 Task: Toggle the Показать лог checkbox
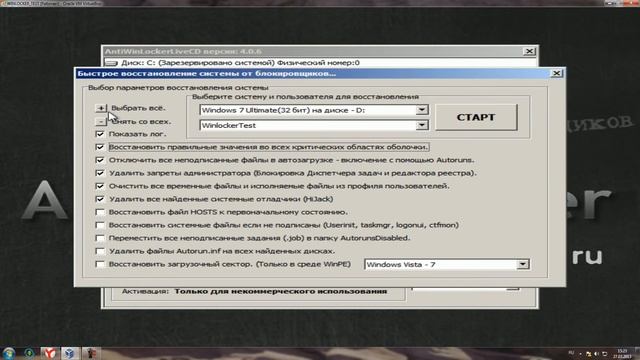(x=100, y=134)
